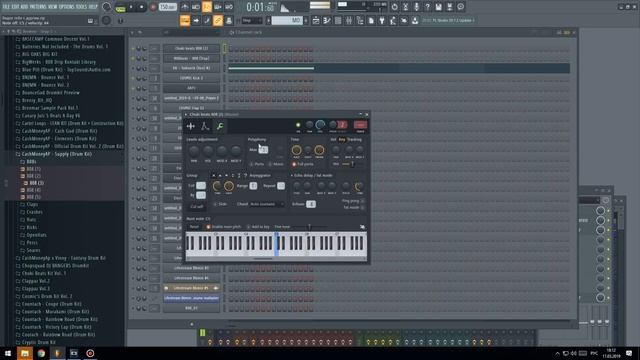Arm the red Record button
Viewport: 640px width, 360px height.
(x=153, y=7)
